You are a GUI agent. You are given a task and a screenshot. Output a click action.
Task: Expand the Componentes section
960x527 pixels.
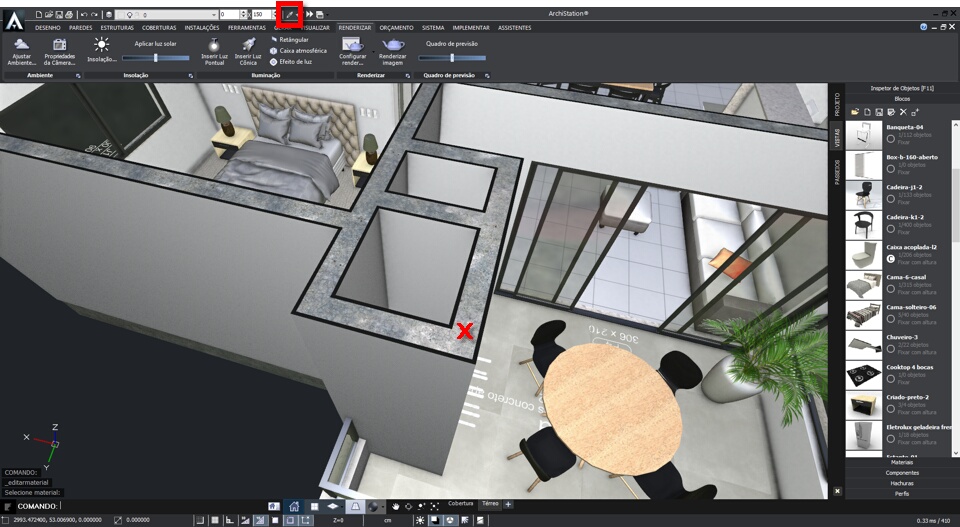click(x=902, y=473)
